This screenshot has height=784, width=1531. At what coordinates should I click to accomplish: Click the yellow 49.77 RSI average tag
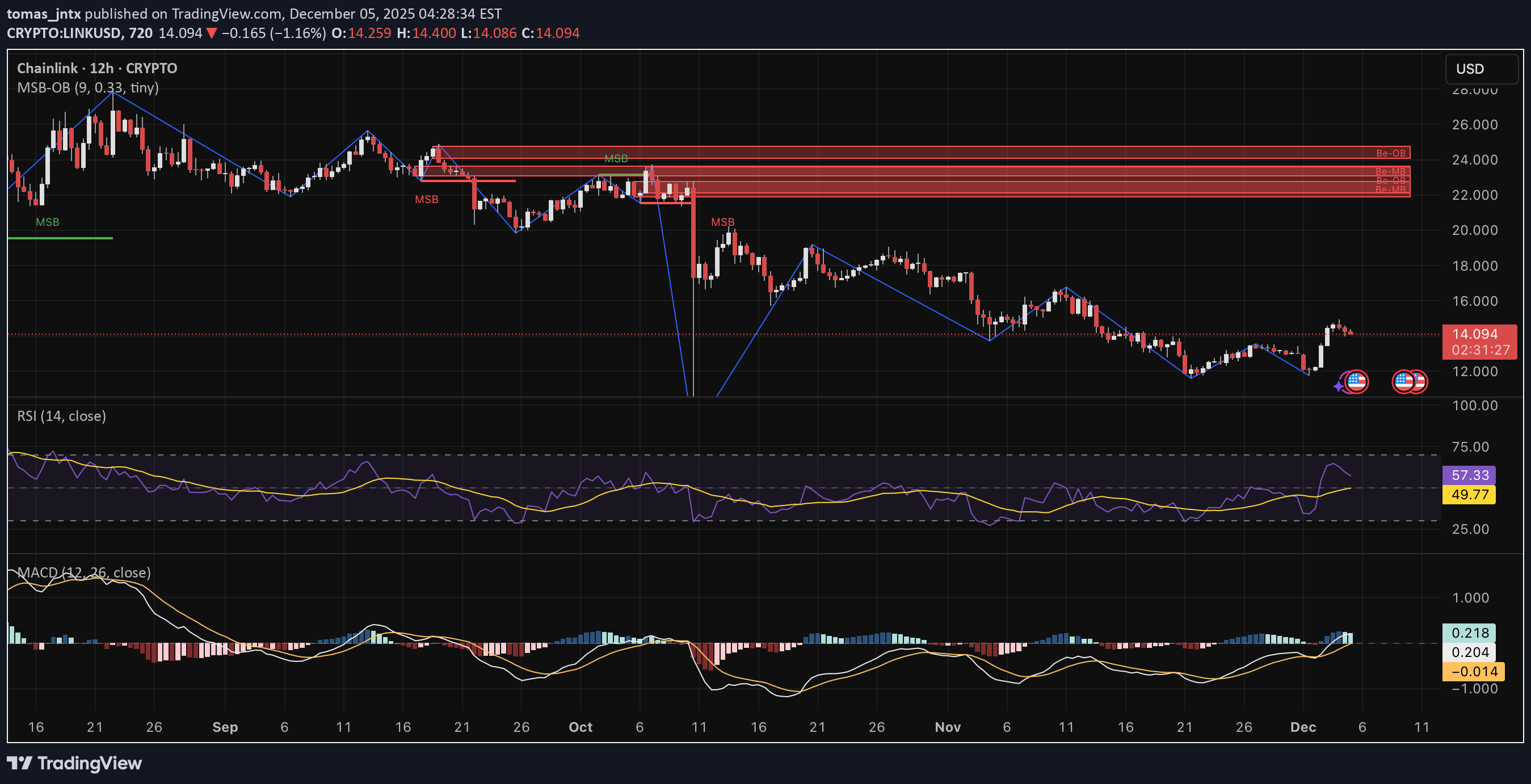(1469, 494)
